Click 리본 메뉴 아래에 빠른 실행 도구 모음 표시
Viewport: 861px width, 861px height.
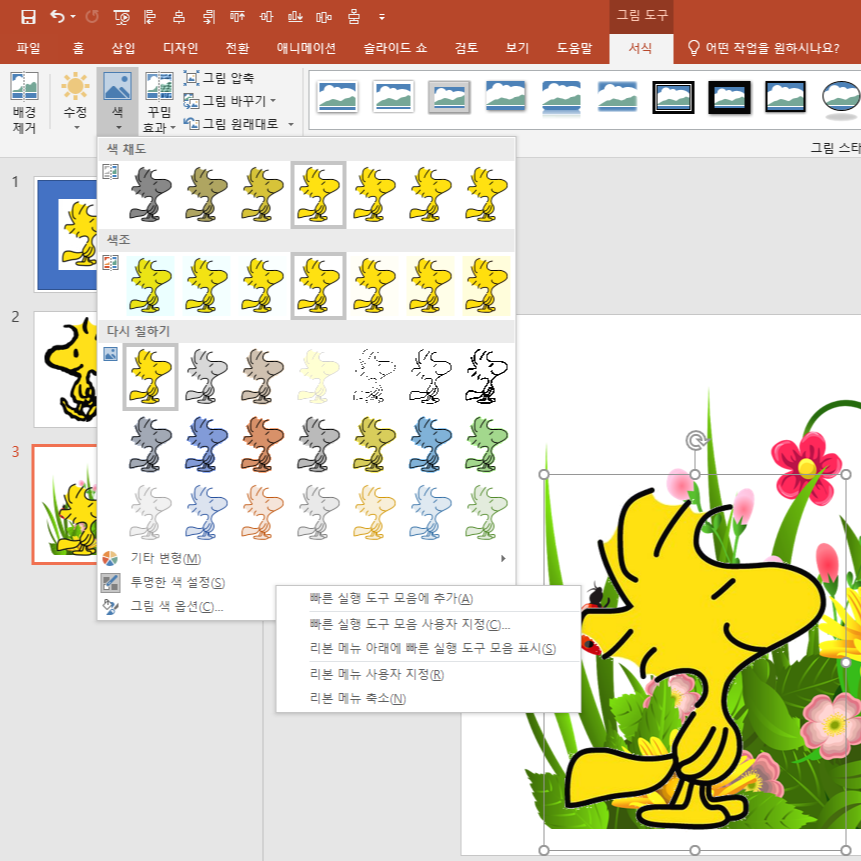428,648
